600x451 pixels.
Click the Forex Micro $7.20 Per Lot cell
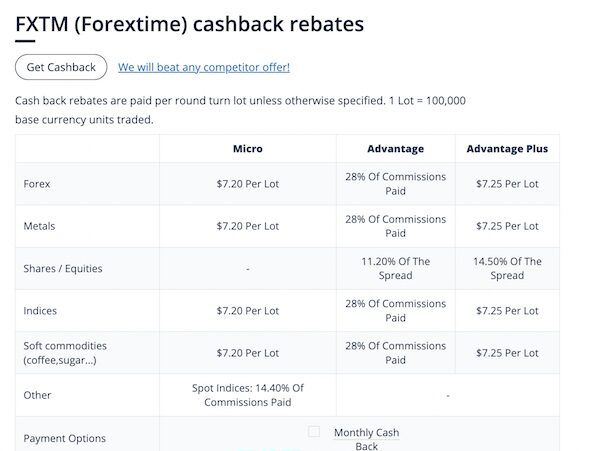click(248, 184)
